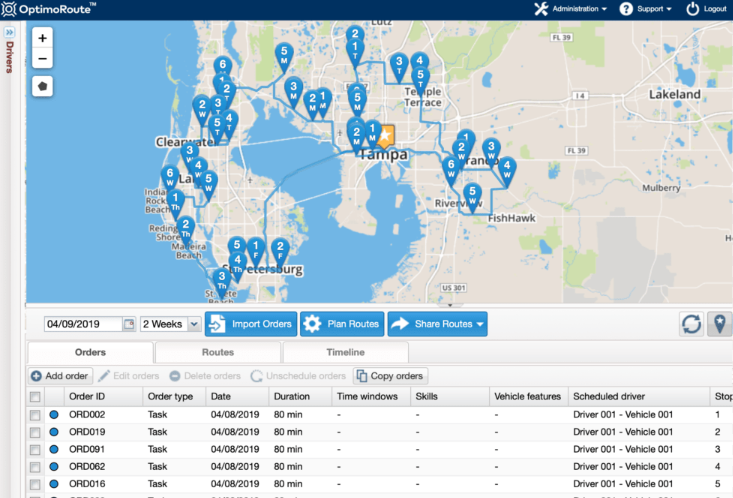Click Driver 001 - Vehicle 001 for ORD016
This screenshot has height=498, width=733.
(x=623, y=484)
